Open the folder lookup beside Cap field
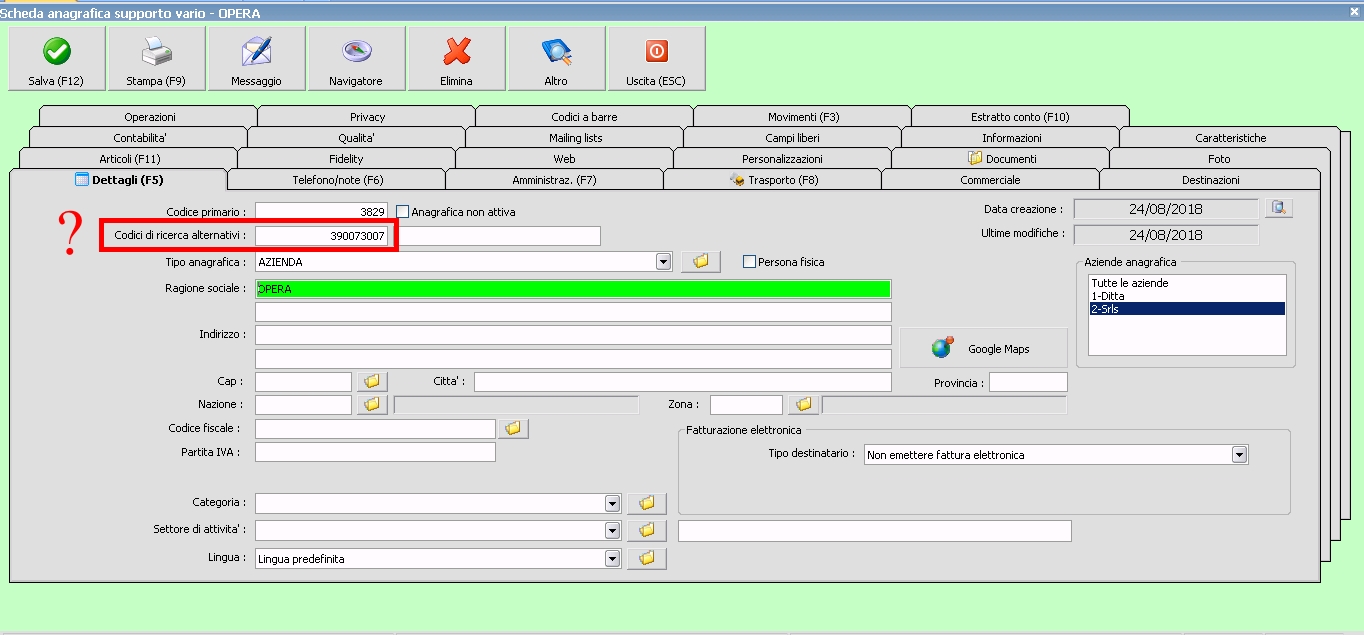The image size is (1364, 635). click(x=372, y=382)
